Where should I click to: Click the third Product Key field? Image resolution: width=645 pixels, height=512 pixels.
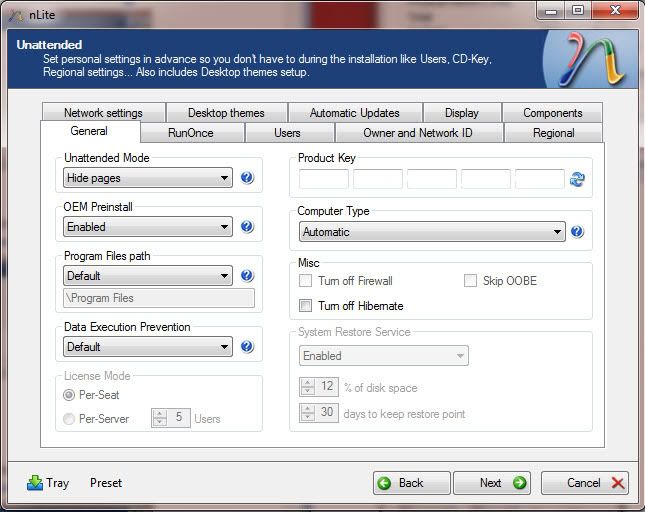(432, 179)
